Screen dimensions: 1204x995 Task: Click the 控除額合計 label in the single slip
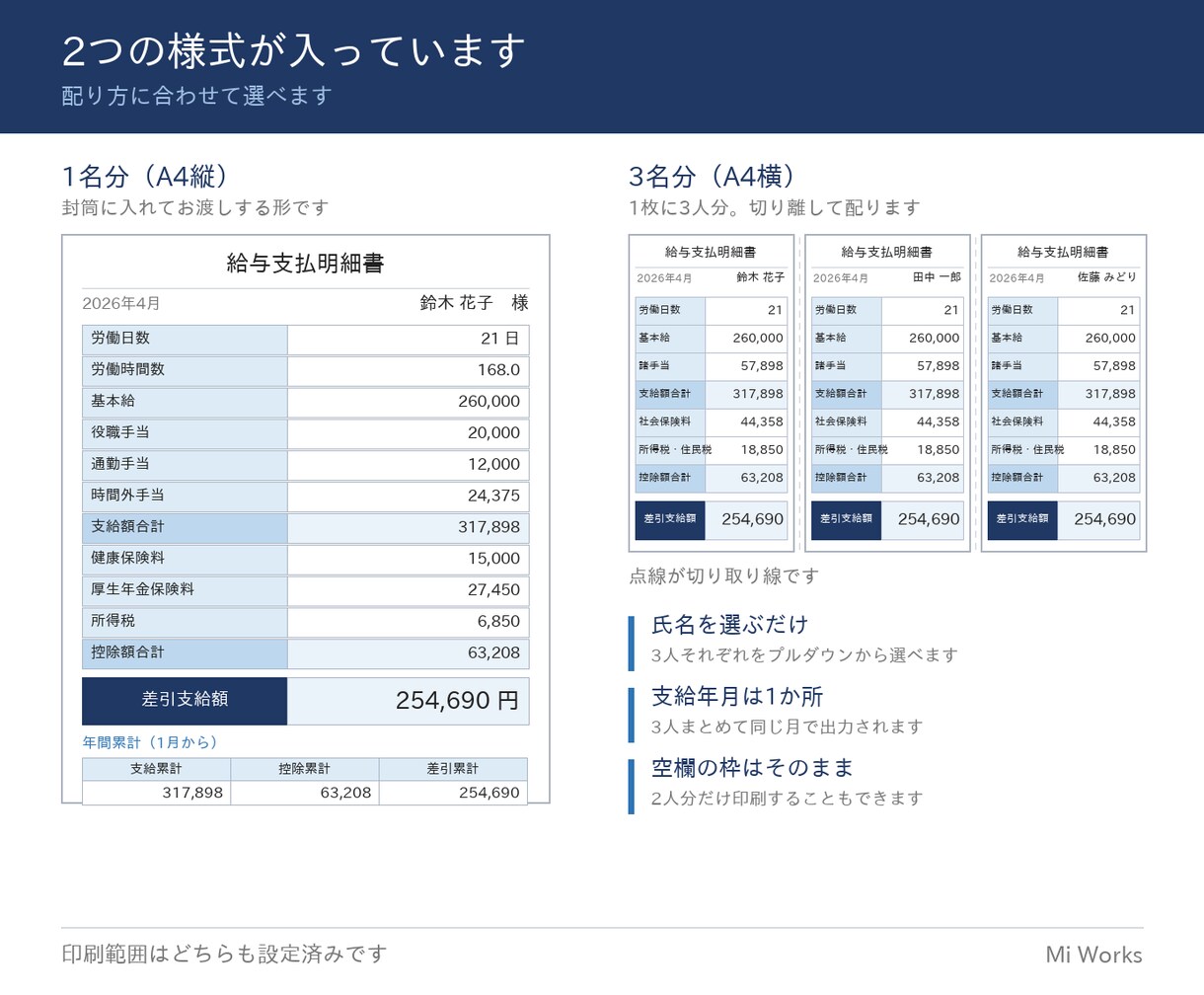[185, 653]
